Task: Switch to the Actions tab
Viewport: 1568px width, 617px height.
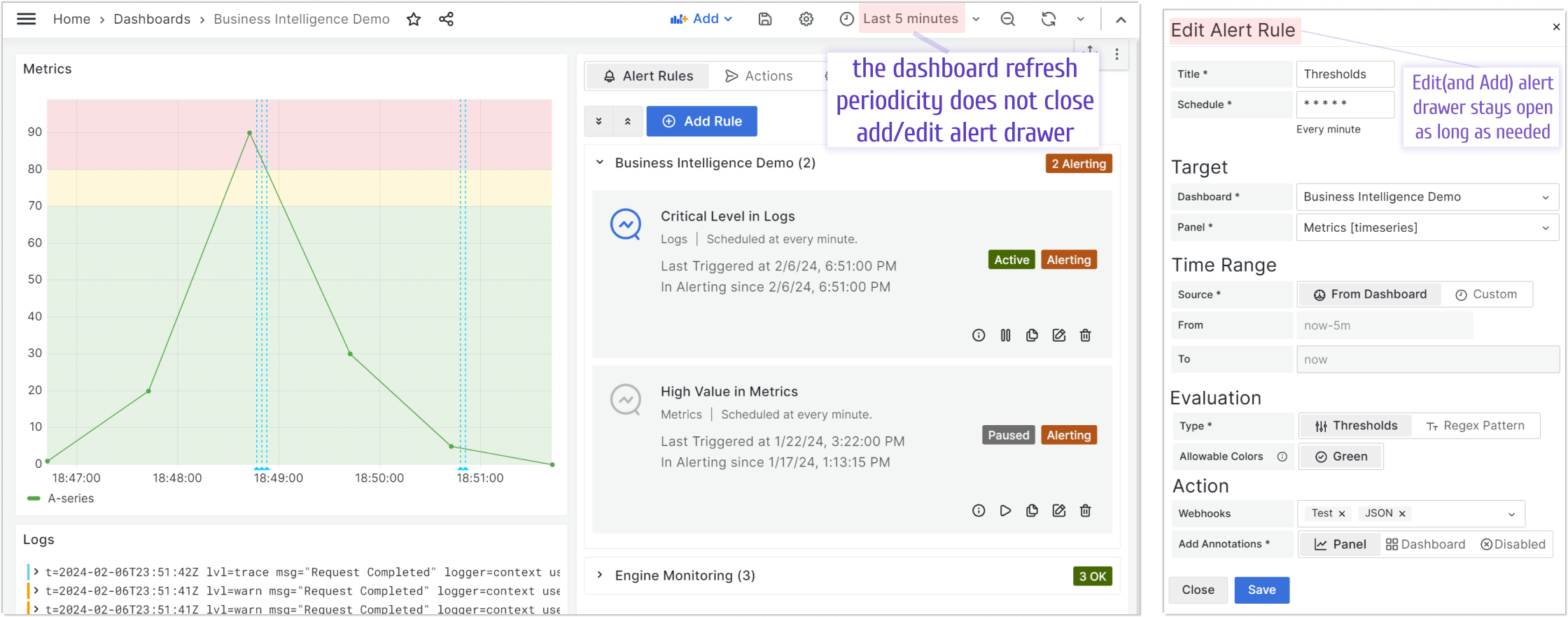Action: pyautogui.click(x=759, y=76)
